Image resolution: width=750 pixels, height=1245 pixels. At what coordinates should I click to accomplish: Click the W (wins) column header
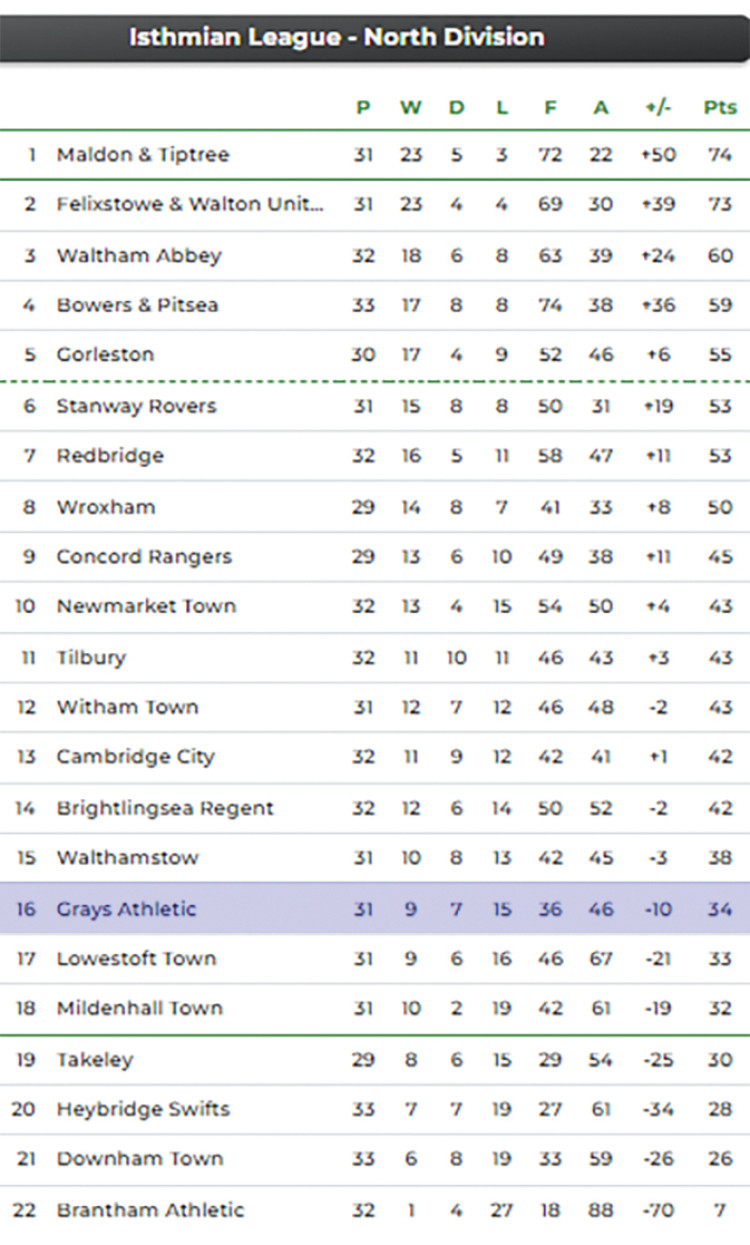point(411,108)
